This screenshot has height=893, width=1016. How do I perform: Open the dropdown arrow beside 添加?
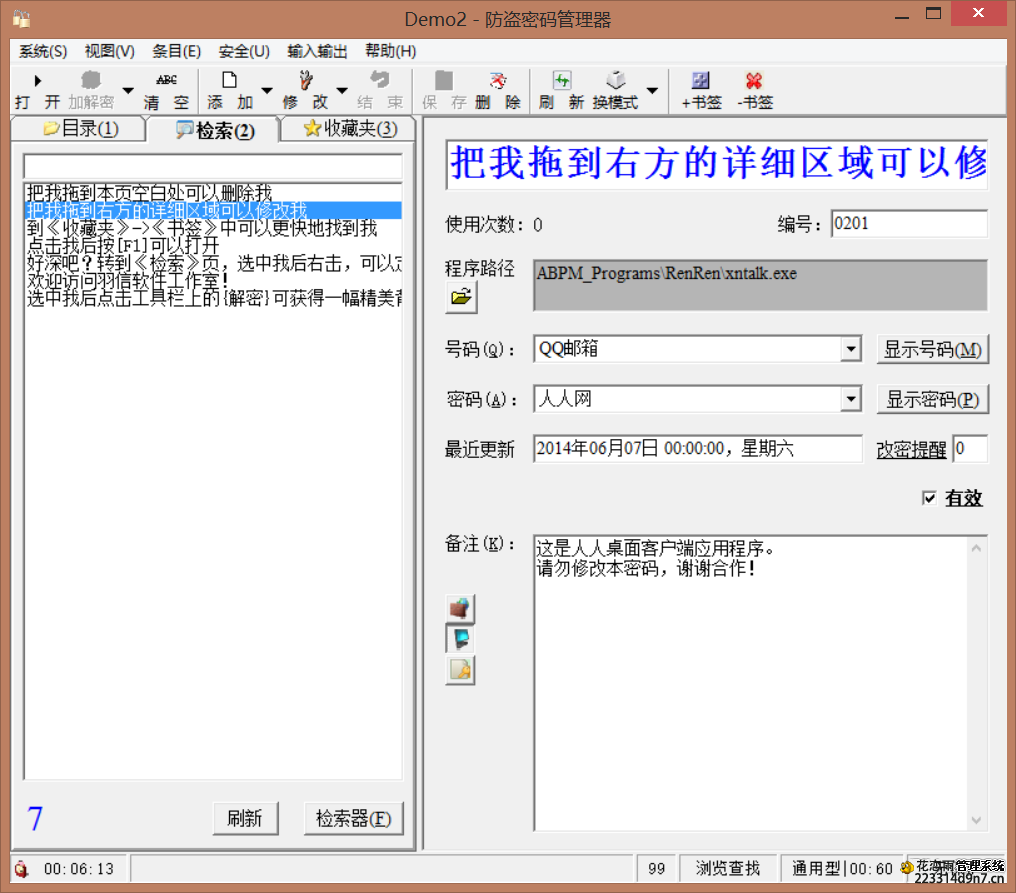click(x=266, y=91)
